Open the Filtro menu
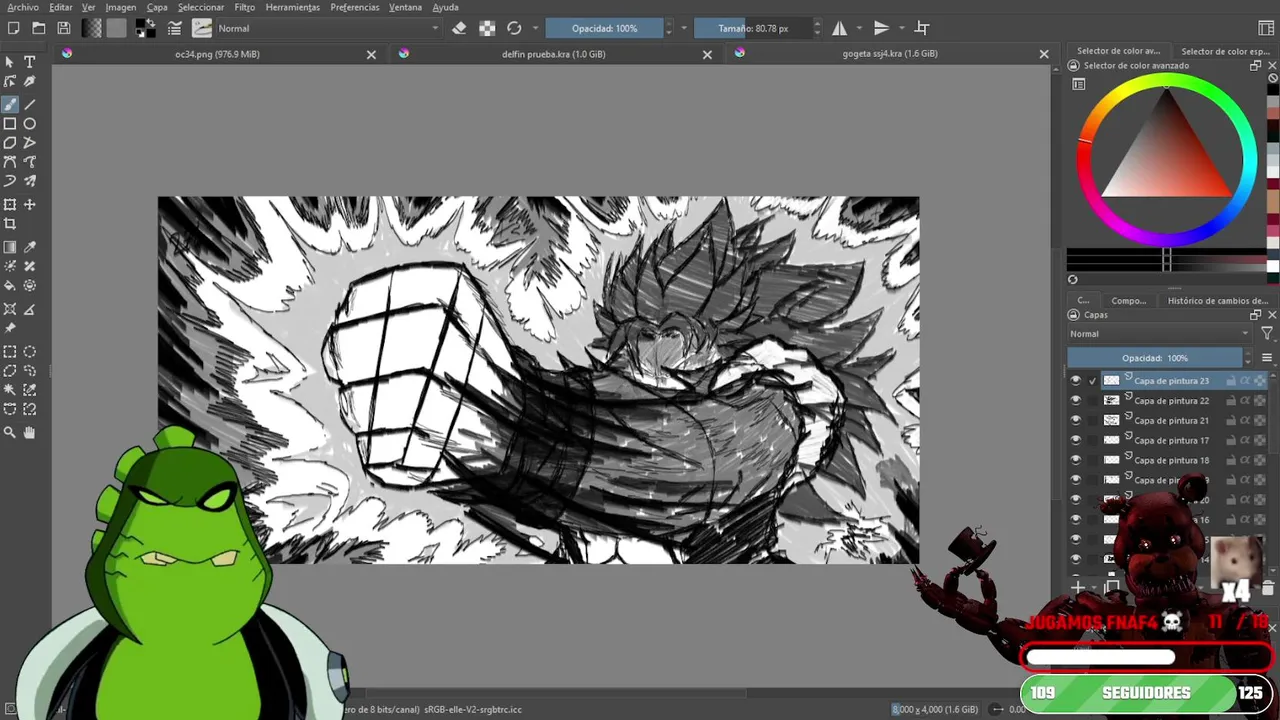Screen dimensions: 1280x720 pos(245,7)
